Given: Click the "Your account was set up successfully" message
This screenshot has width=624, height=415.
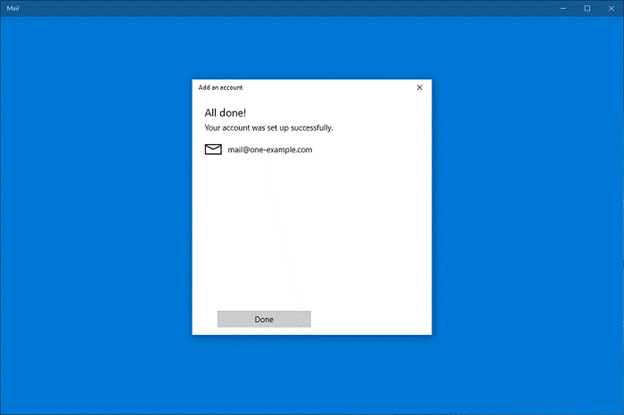Looking at the screenshot, I should tap(268, 128).
